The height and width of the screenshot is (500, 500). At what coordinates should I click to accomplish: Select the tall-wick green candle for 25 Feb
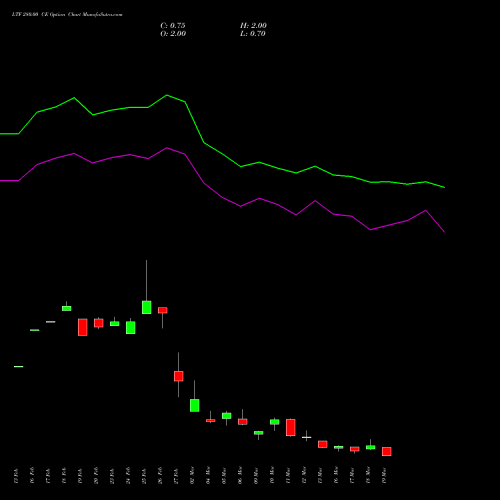click(x=146, y=307)
